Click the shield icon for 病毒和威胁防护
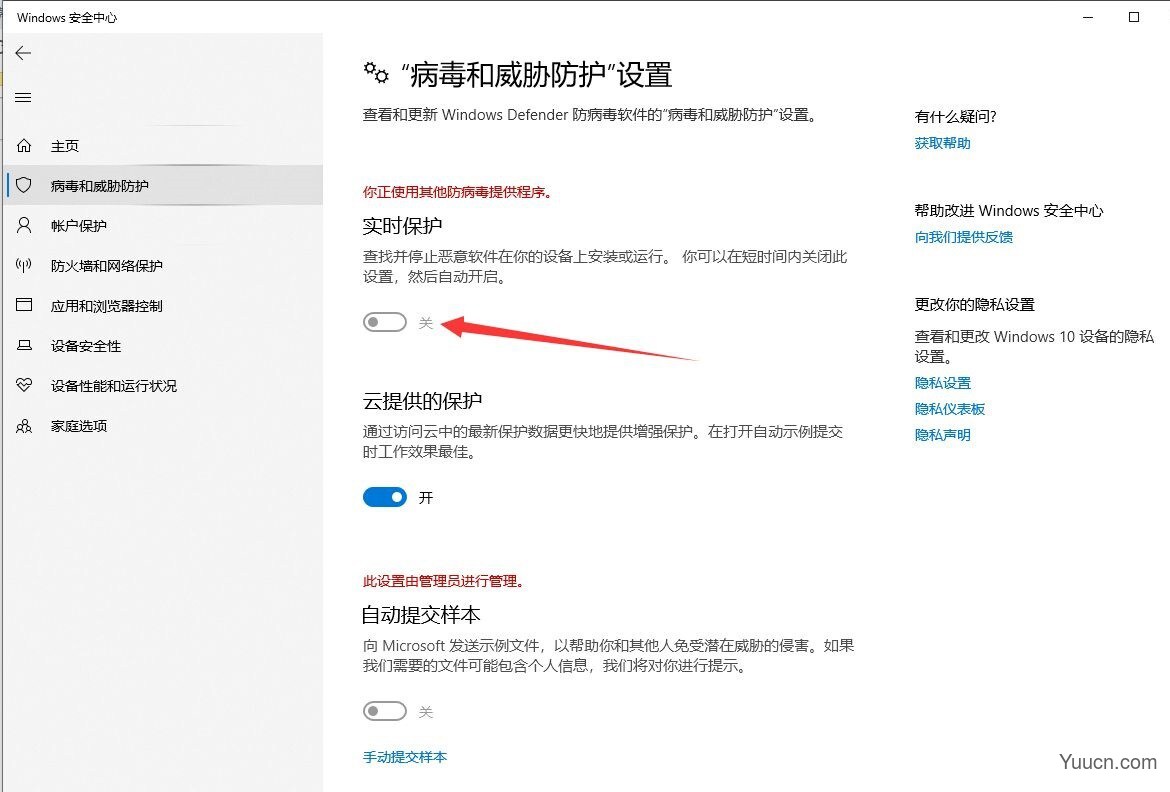 [24, 185]
